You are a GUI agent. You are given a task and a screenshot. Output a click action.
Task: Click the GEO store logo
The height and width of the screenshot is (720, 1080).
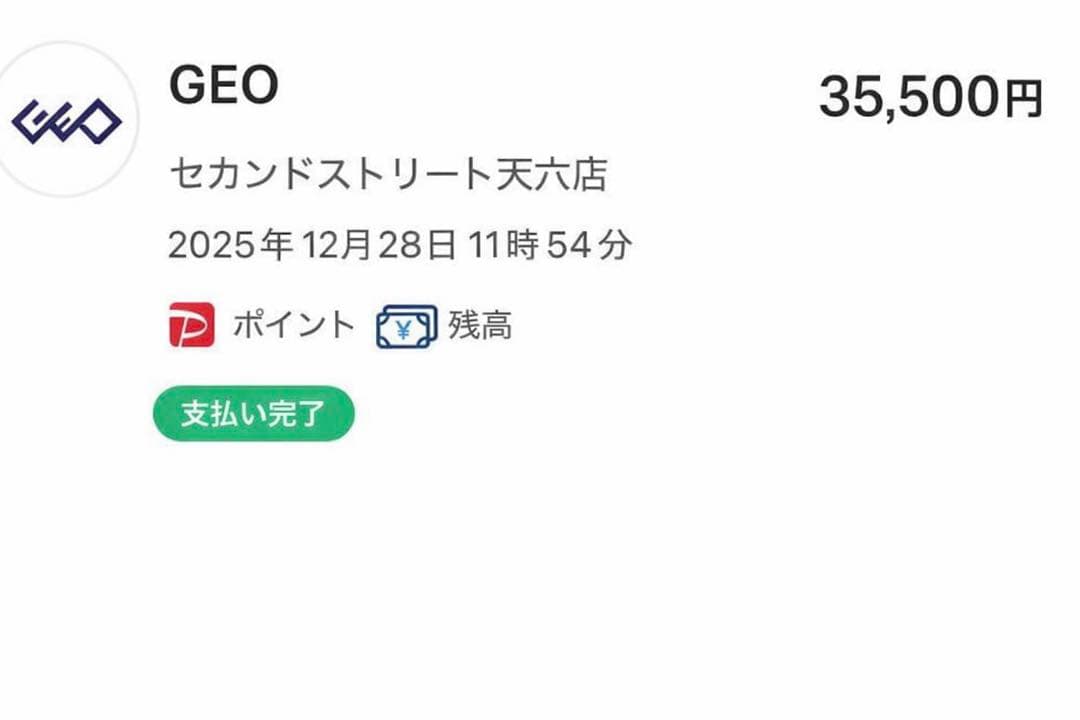(x=66, y=121)
